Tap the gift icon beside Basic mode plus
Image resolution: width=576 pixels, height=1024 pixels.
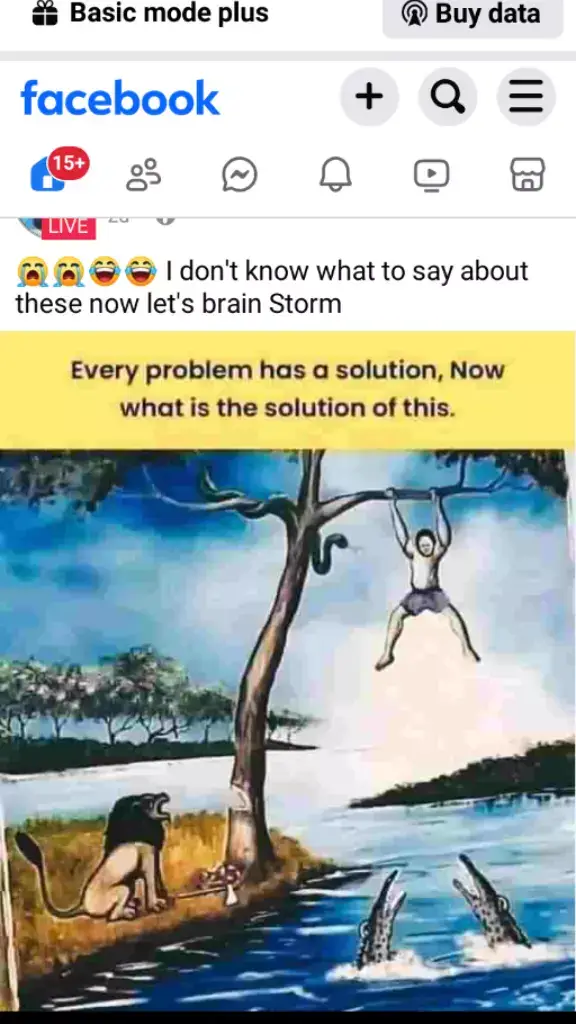(46, 13)
